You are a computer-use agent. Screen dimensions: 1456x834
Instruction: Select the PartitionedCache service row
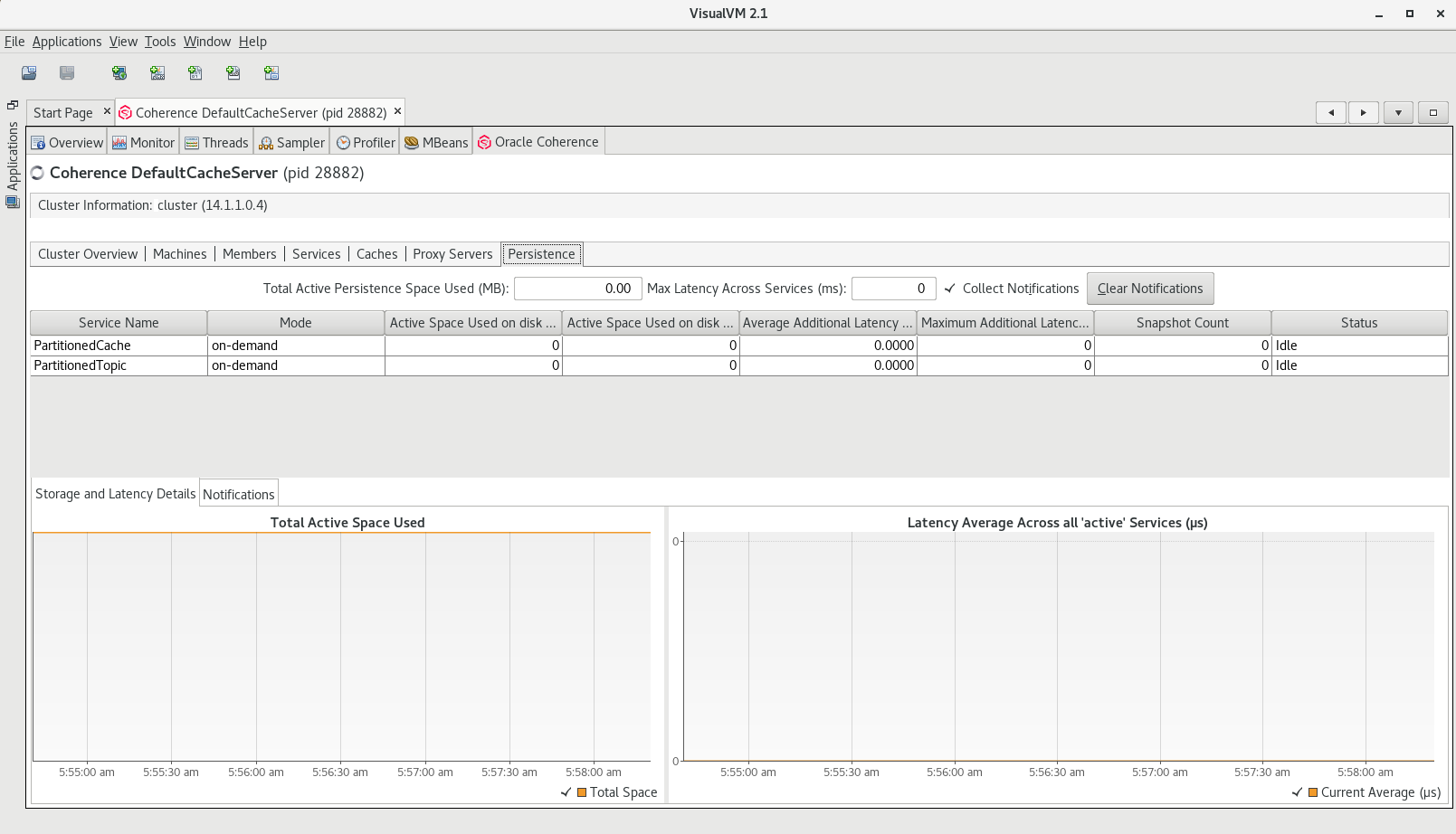coord(739,346)
